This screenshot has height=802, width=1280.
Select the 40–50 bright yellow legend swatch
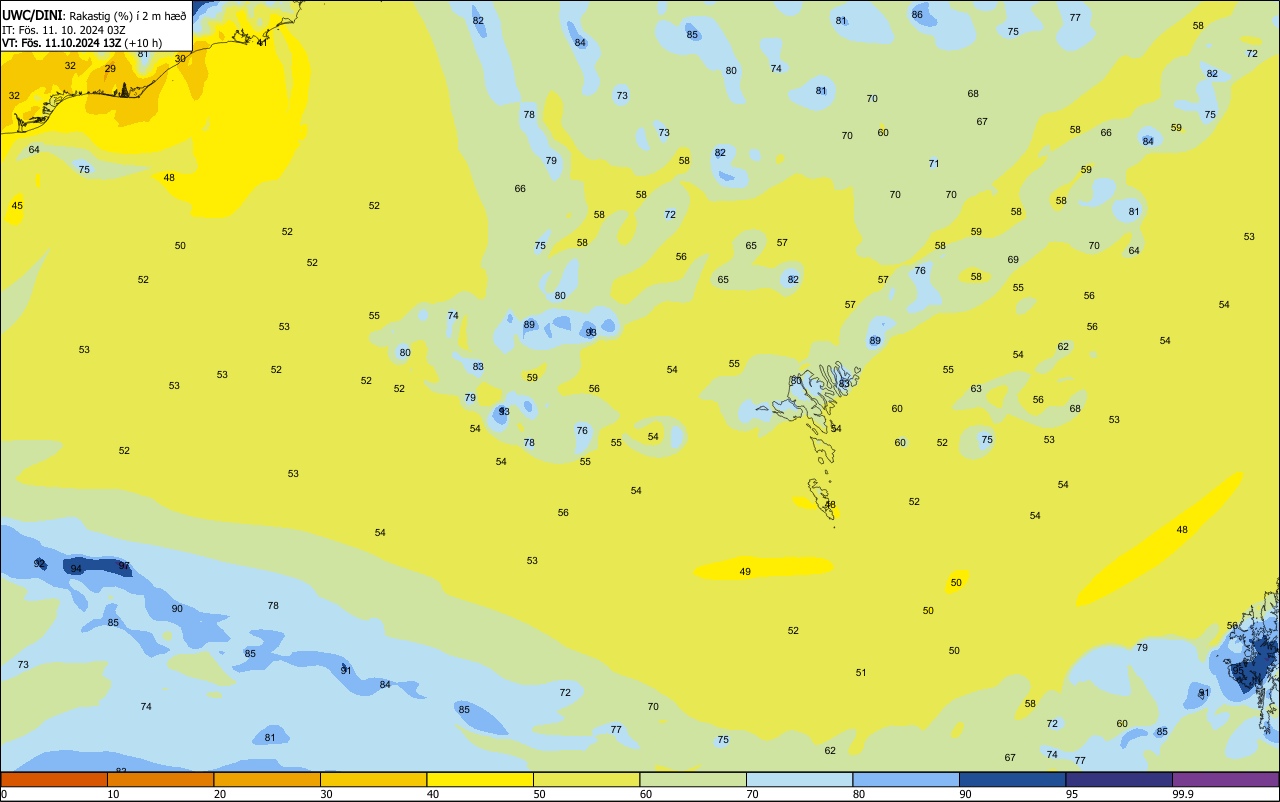[x=480, y=779]
